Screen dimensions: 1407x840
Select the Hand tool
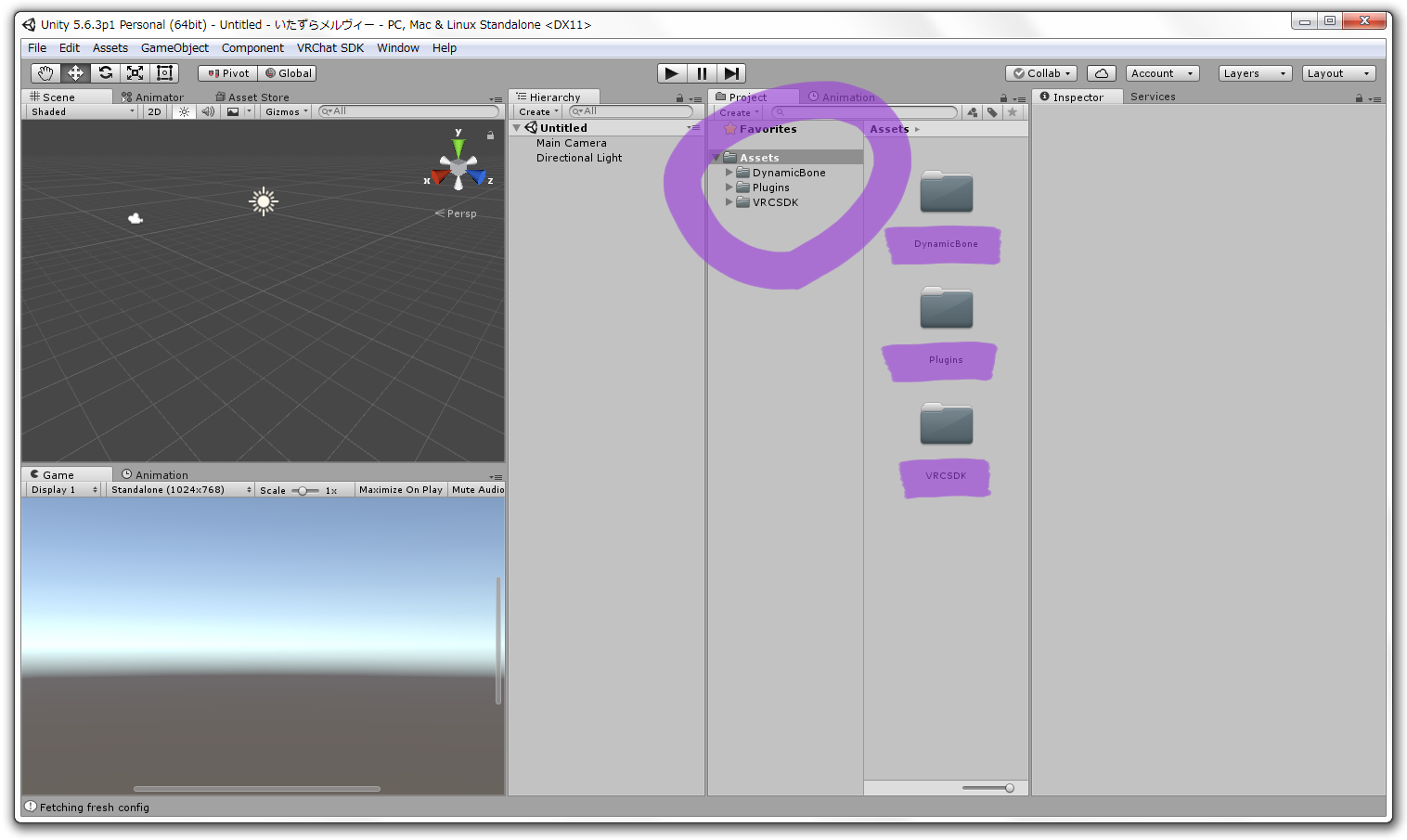click(x=45, y=73)
